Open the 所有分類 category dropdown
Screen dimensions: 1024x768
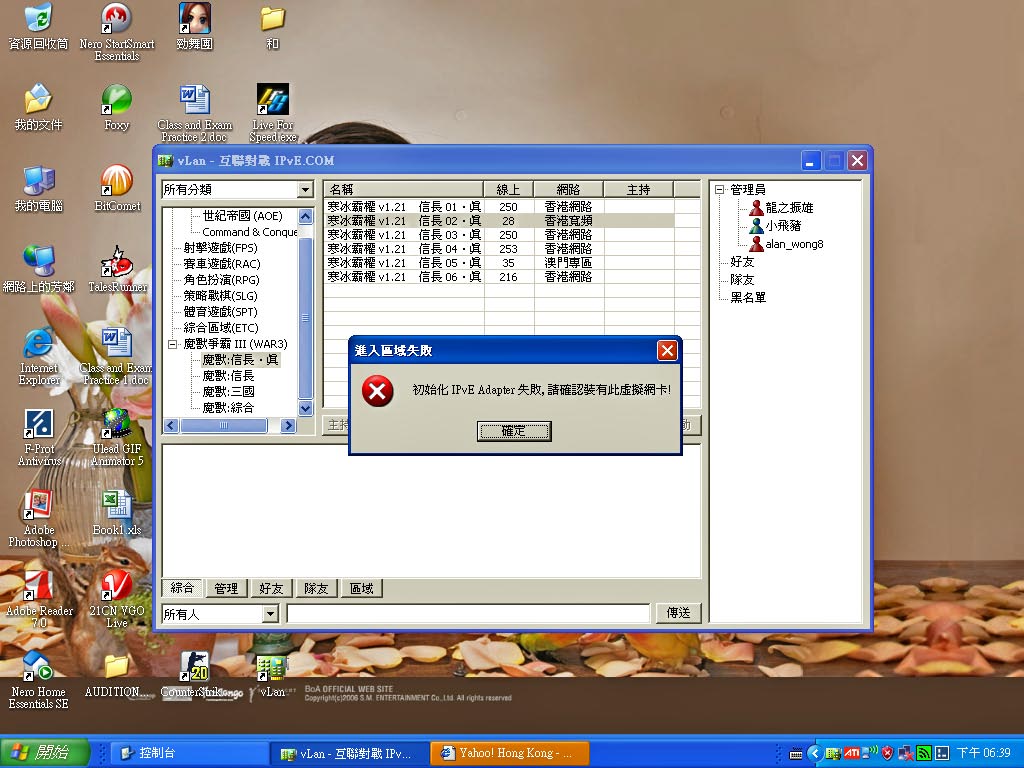[304, 189]
